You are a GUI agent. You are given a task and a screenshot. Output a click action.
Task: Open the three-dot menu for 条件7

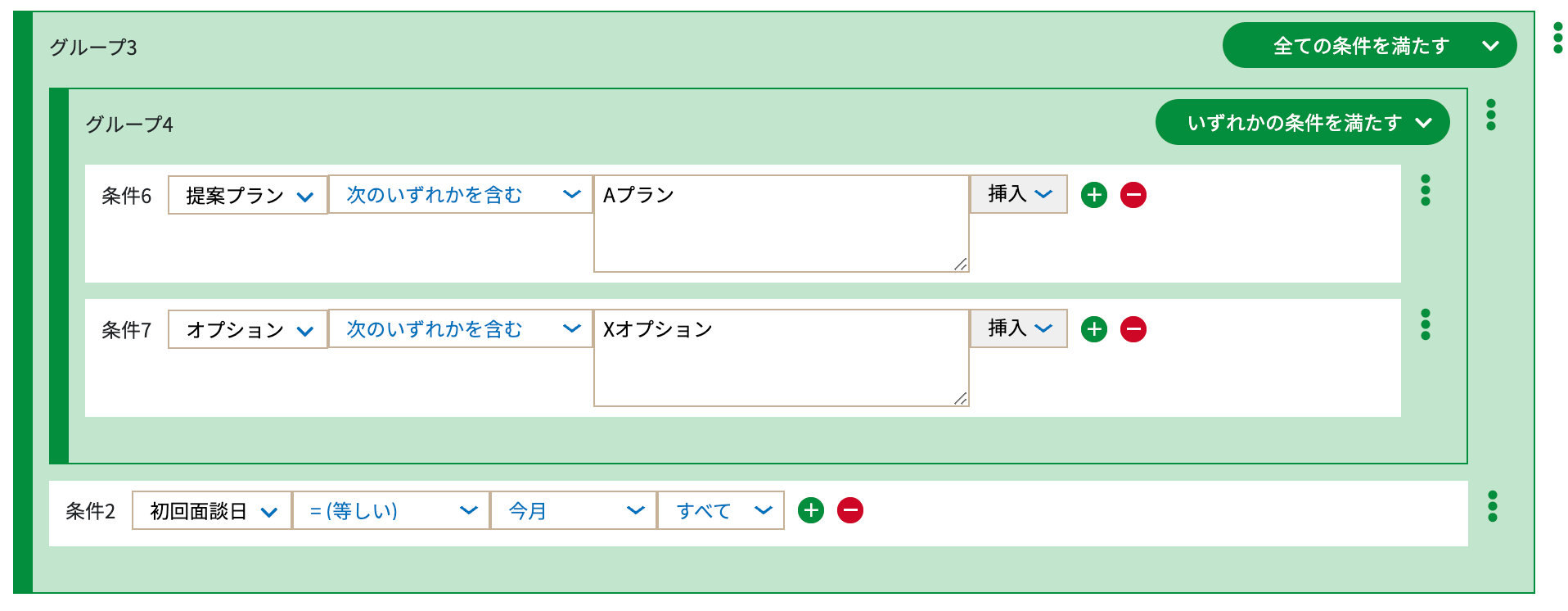pyautogui.click(x=1425, y=324)
